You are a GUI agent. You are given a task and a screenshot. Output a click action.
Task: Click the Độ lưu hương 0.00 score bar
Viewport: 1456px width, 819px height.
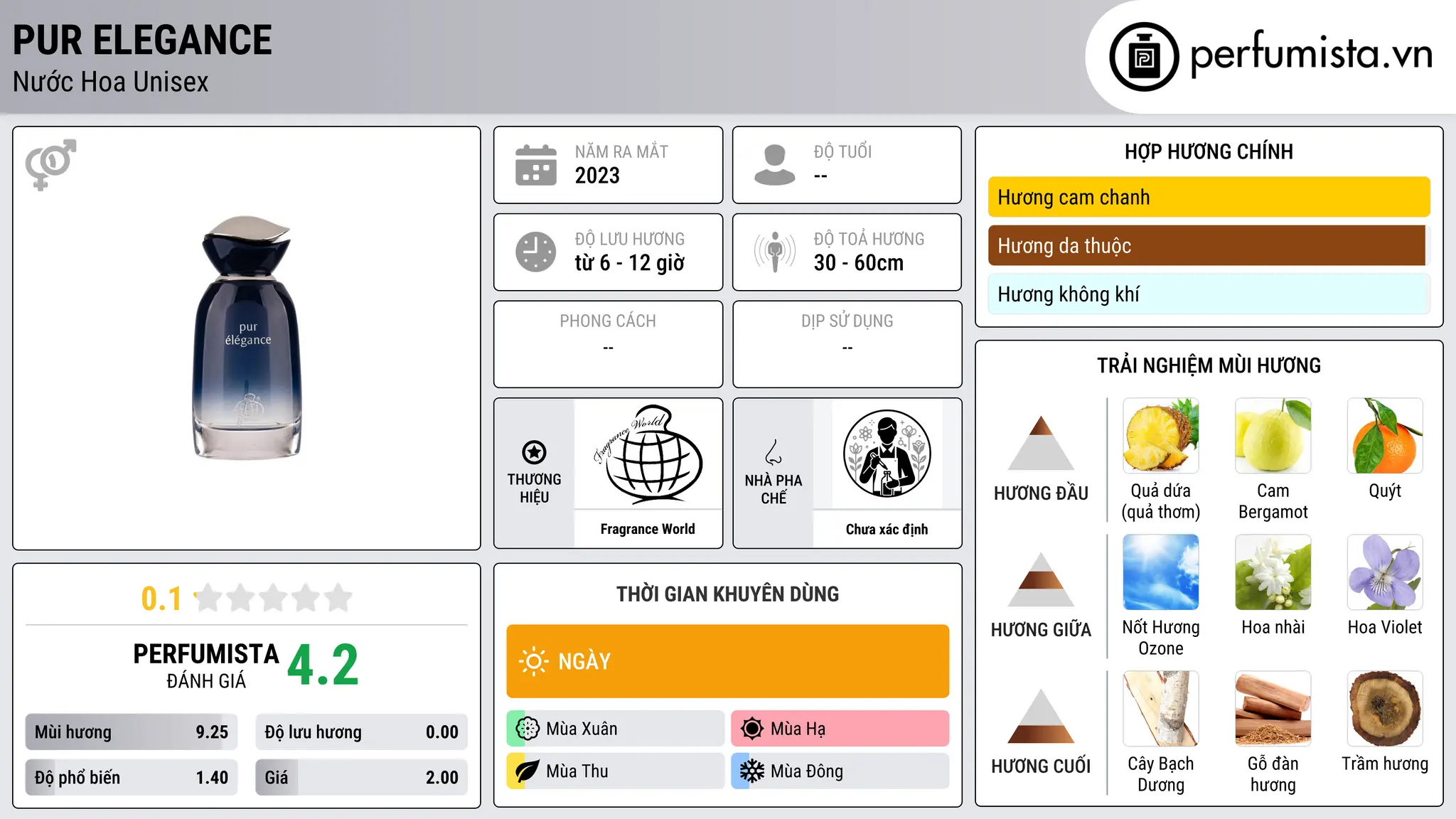(362, 732)
